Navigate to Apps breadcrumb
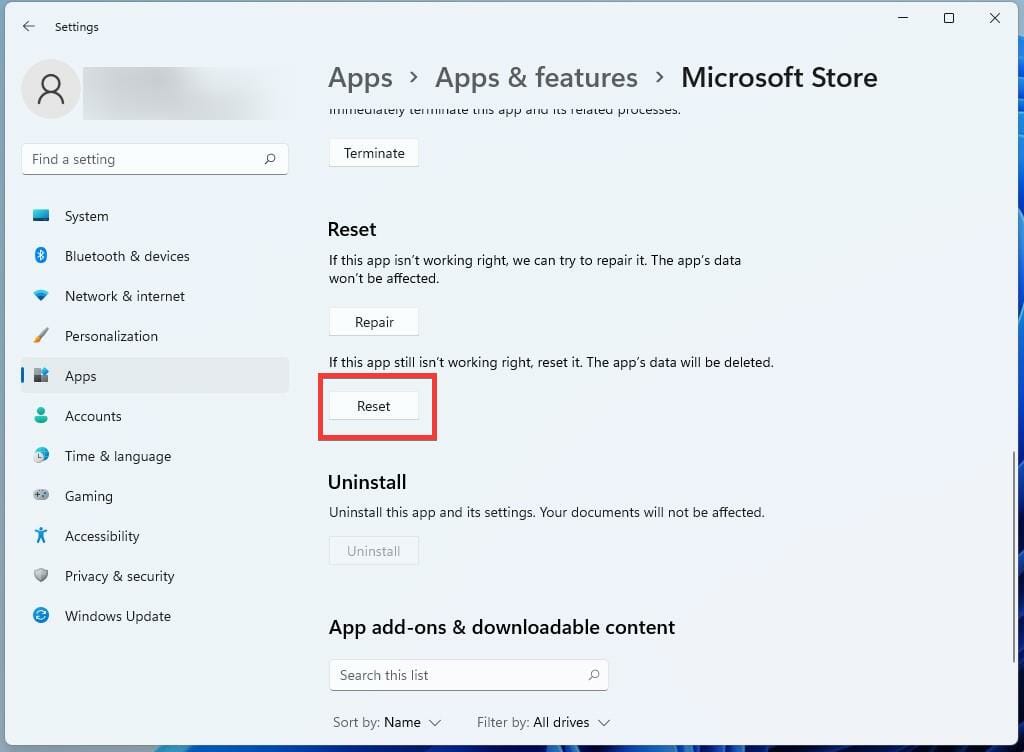1024x752 pixels. click(360, 78)
